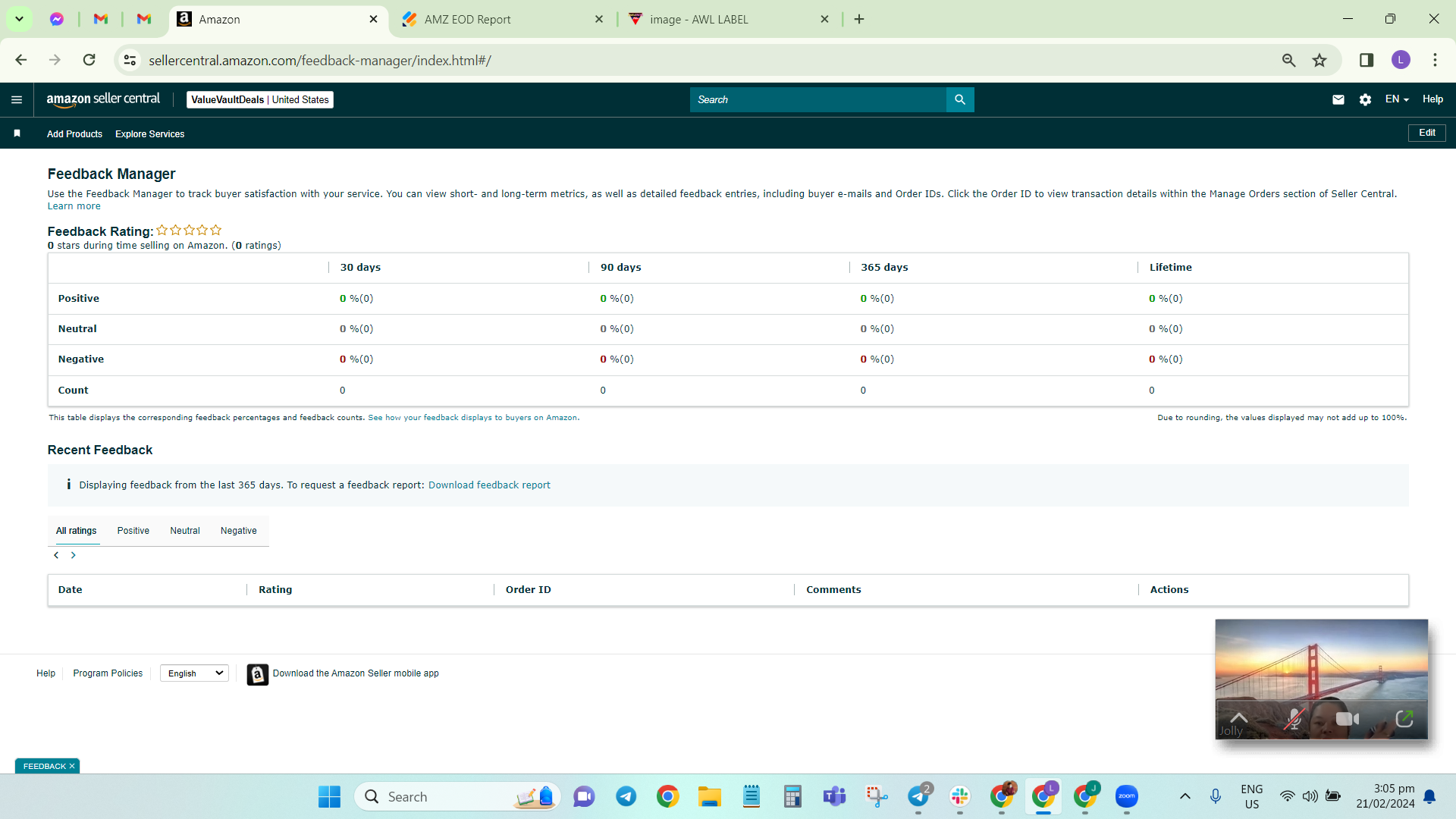Switch to the All ratings tab

(77, 531)
